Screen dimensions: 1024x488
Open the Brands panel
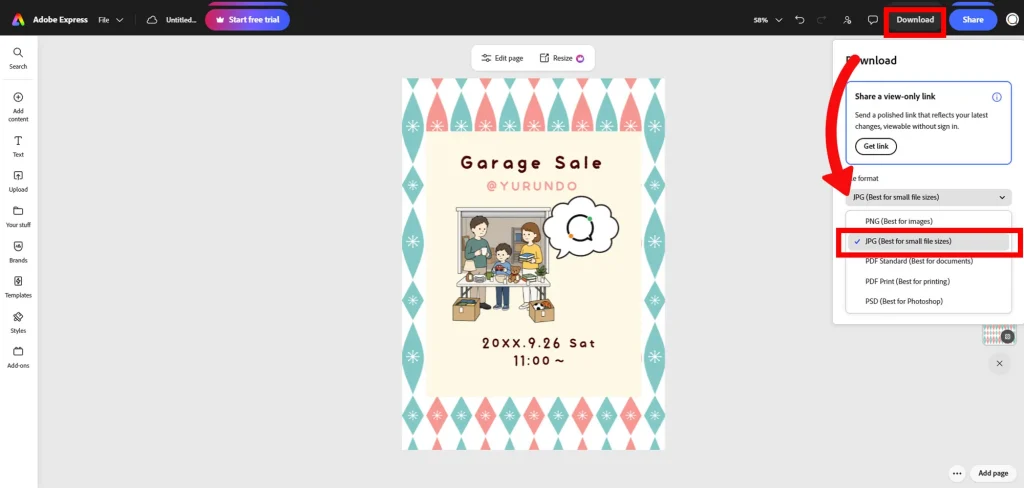coord(18,252)
